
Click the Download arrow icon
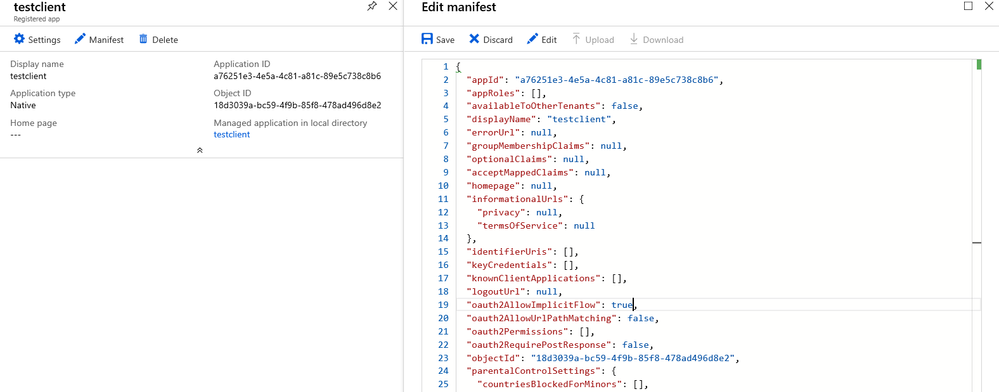point(634,39)
